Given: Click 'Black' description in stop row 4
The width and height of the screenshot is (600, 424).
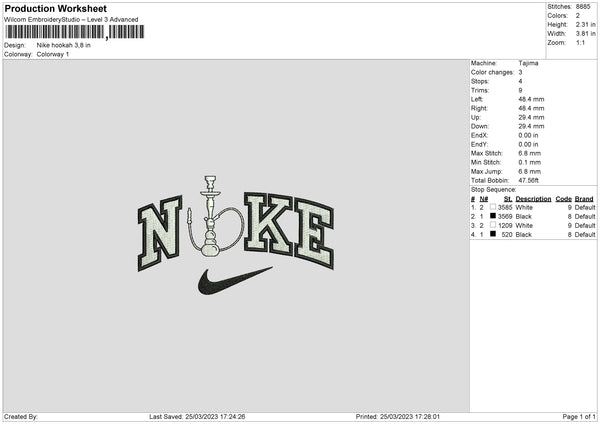Looking at the screenshot, I should point(523,235).
